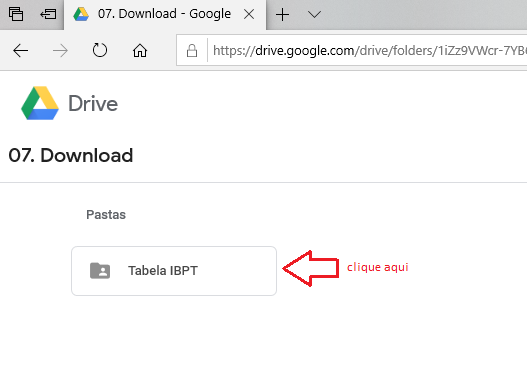Open a new browser tab with plus
Image resolution: width=527 pixels, height=388 pixels.
(x=282, y=14)
